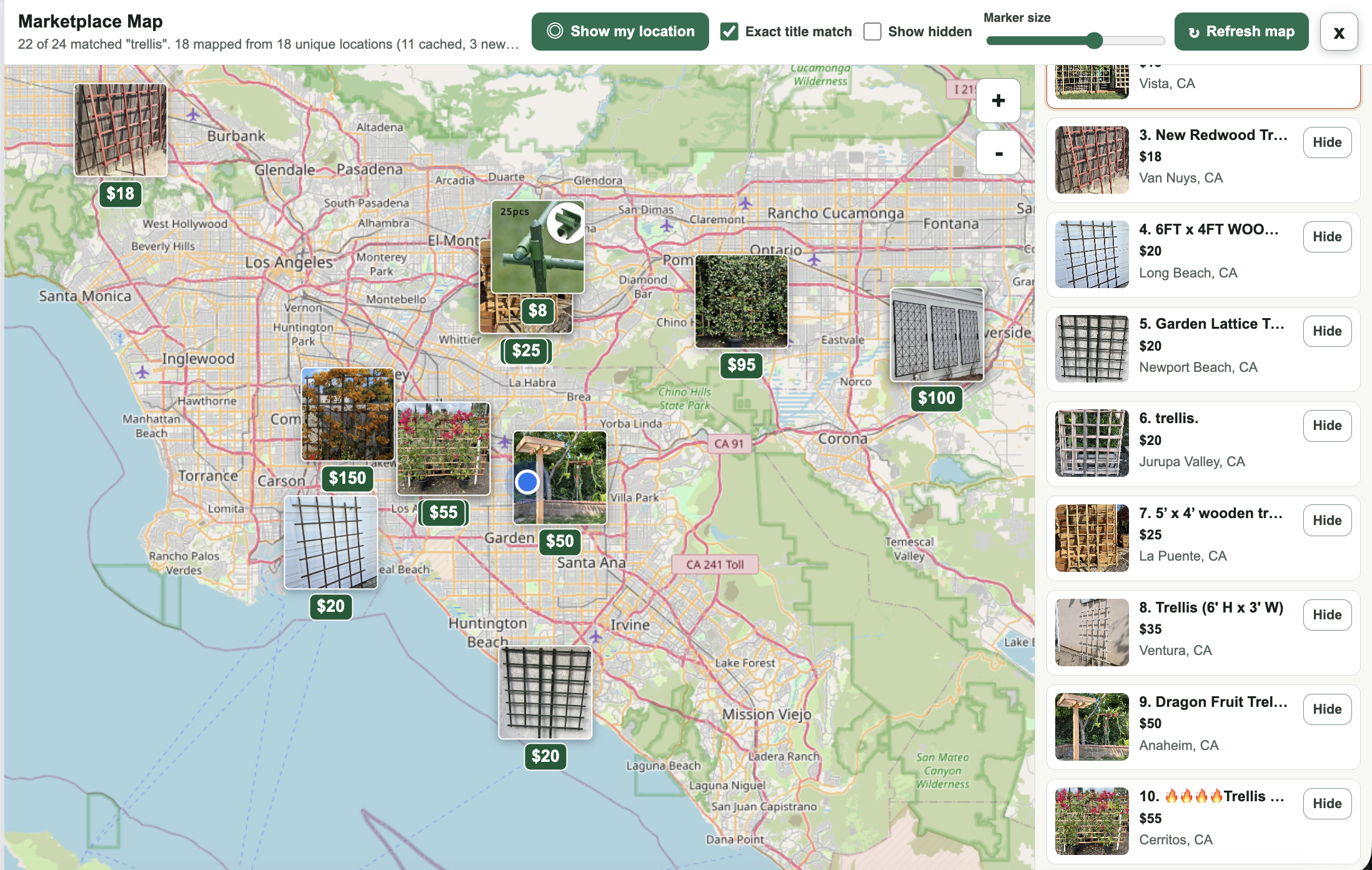Hide the Jurupa Valley trellis listing
The height and width of the screenshot is (870, 1372).
pyautogui.click(x=1327, y=426)
